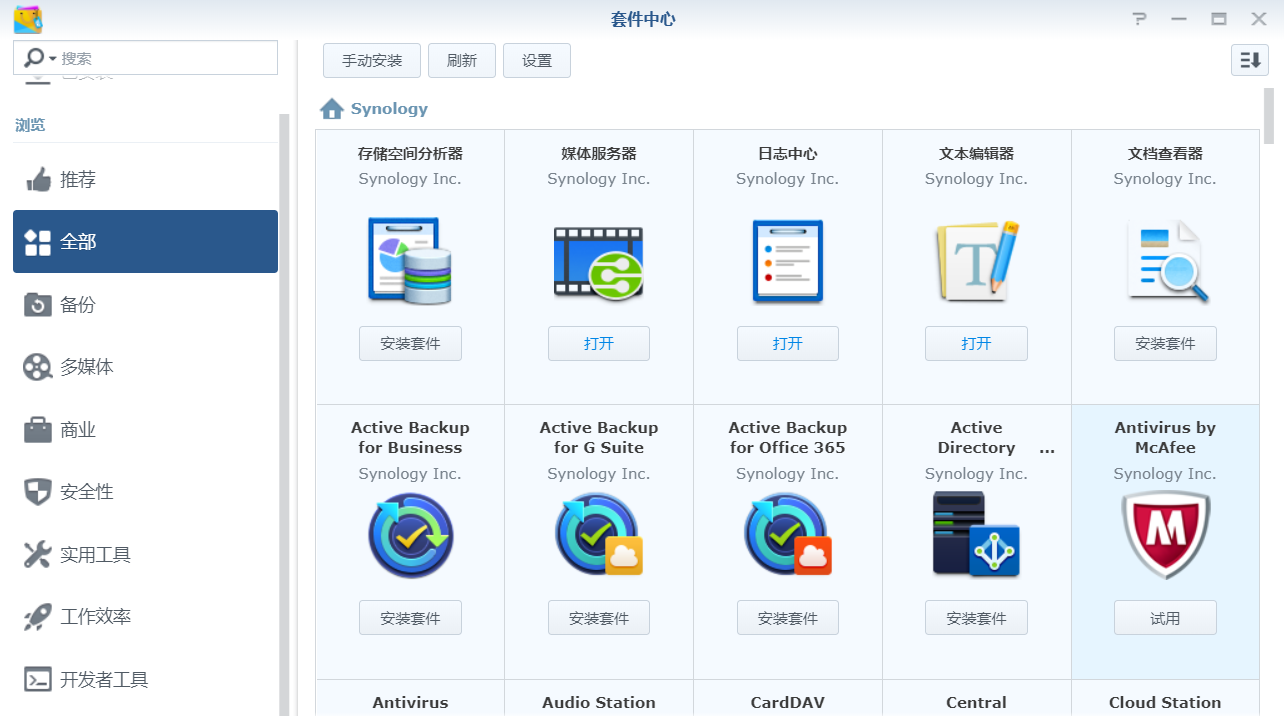The height and width of the screenshot is (716, 1284).
Task: Click the Media Server (媒体服务器) icon
Action: [598, 261]
